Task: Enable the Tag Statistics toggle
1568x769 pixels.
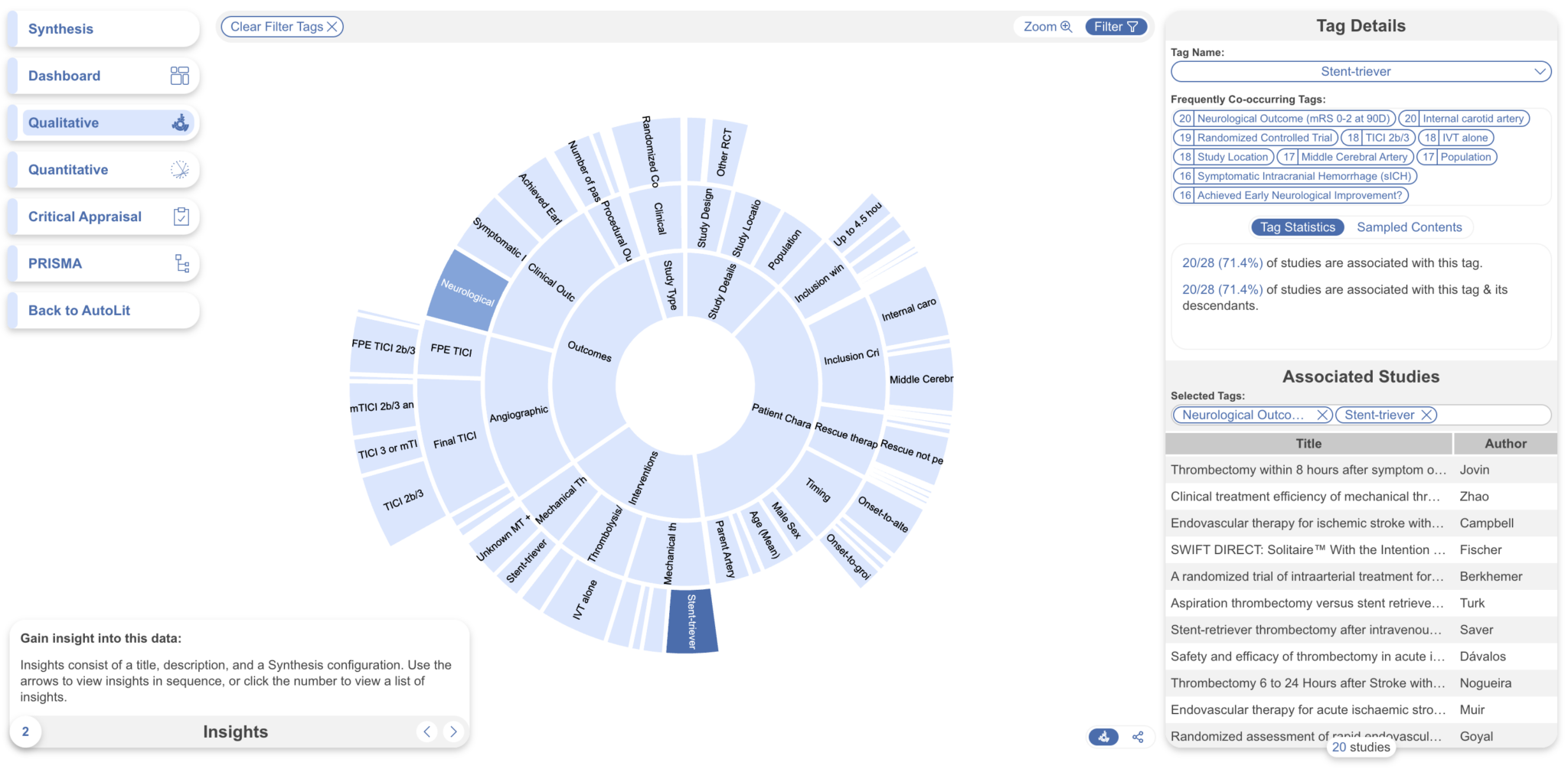Action: click(x=1297, y=226)
